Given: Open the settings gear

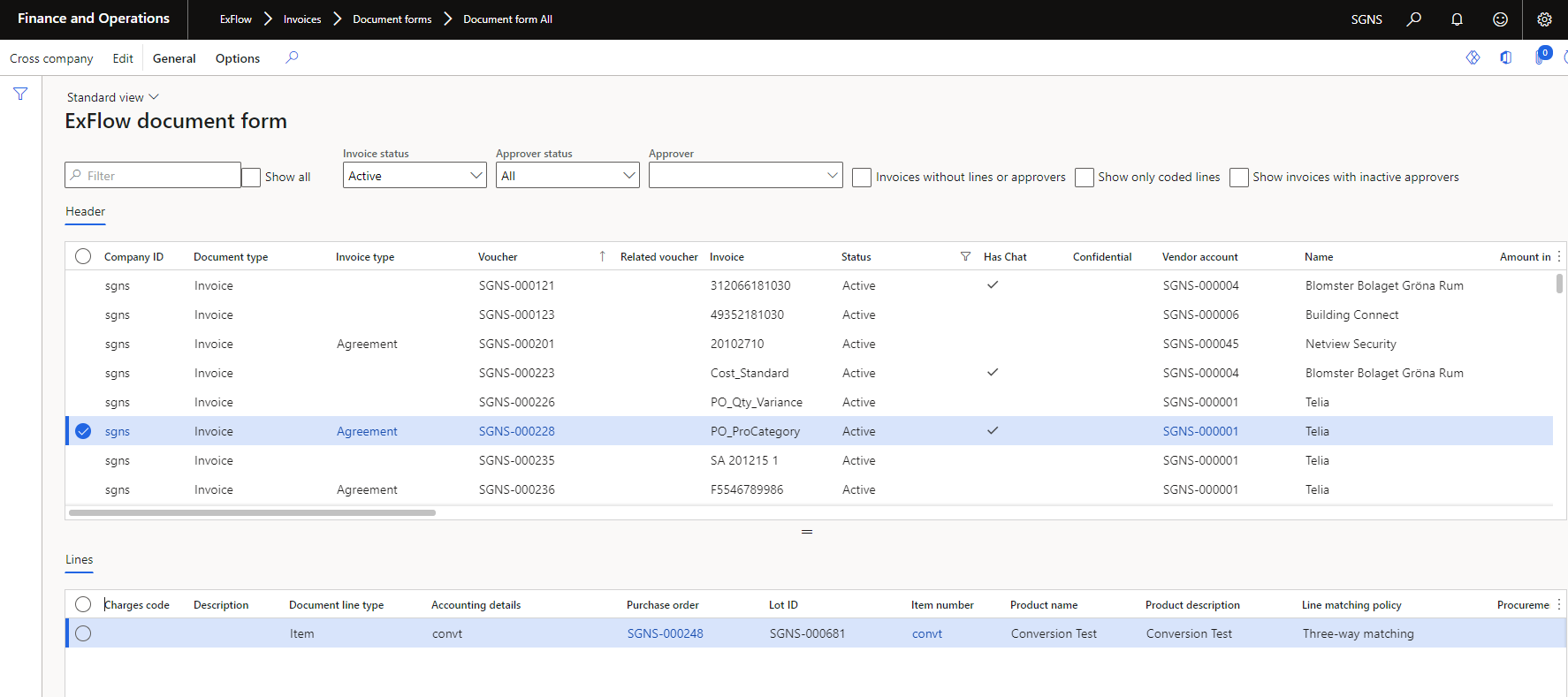Looking at the screenshot, I should [x=1544, y=19].
